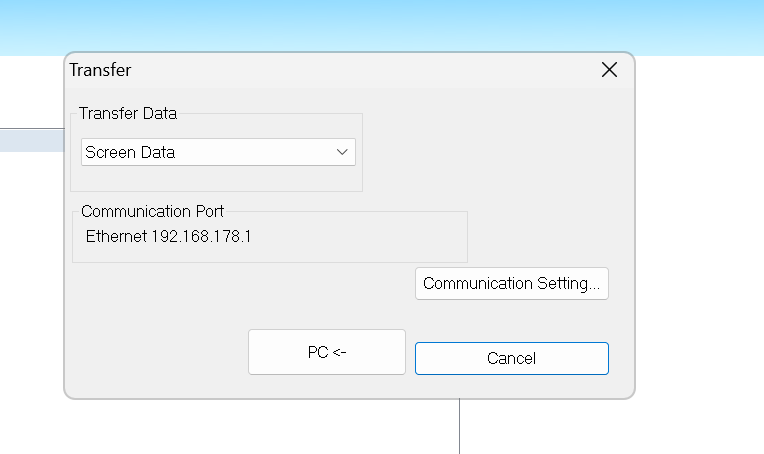This screenshot has height=454, width=764.
Task: Click the white area right of dialog
Action: (x=700, y=244)
